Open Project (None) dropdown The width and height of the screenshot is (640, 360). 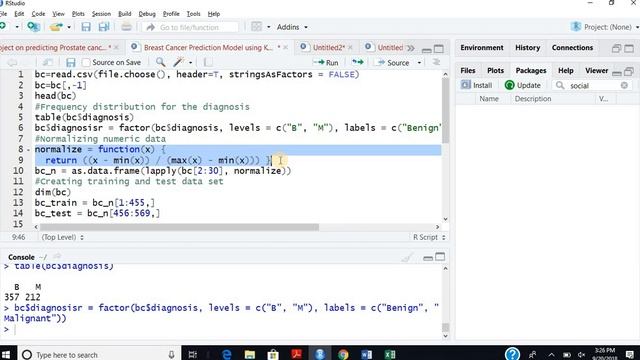pyautogui.click(x=604, y=27)
